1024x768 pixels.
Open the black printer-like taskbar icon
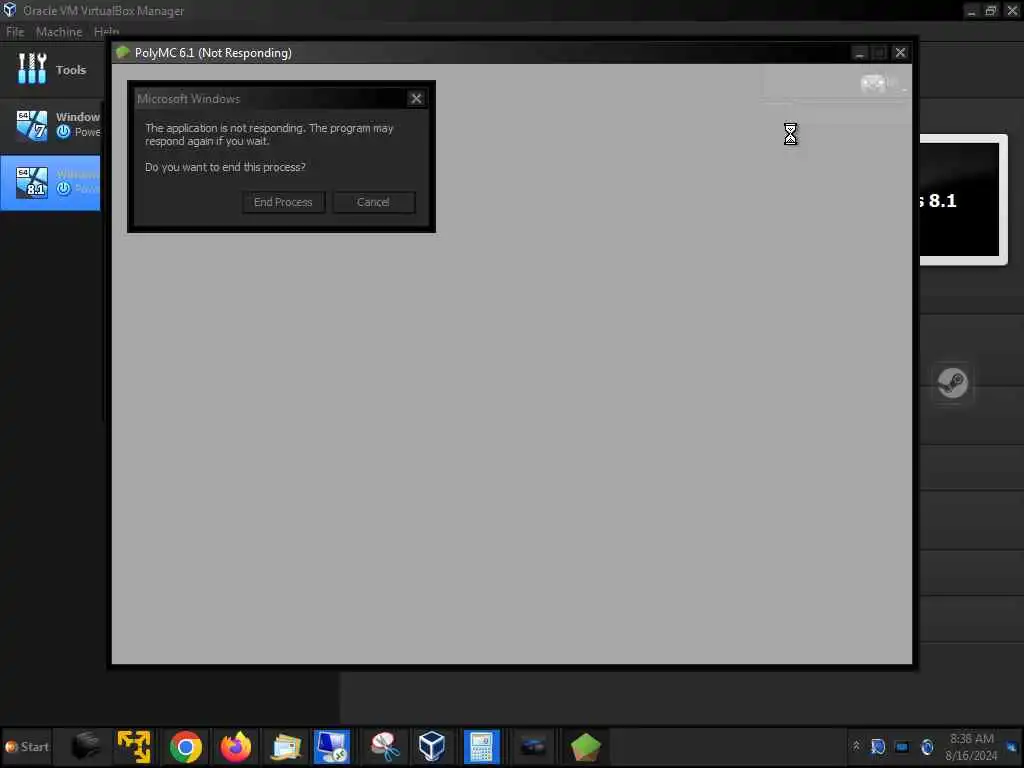[86, 746]
